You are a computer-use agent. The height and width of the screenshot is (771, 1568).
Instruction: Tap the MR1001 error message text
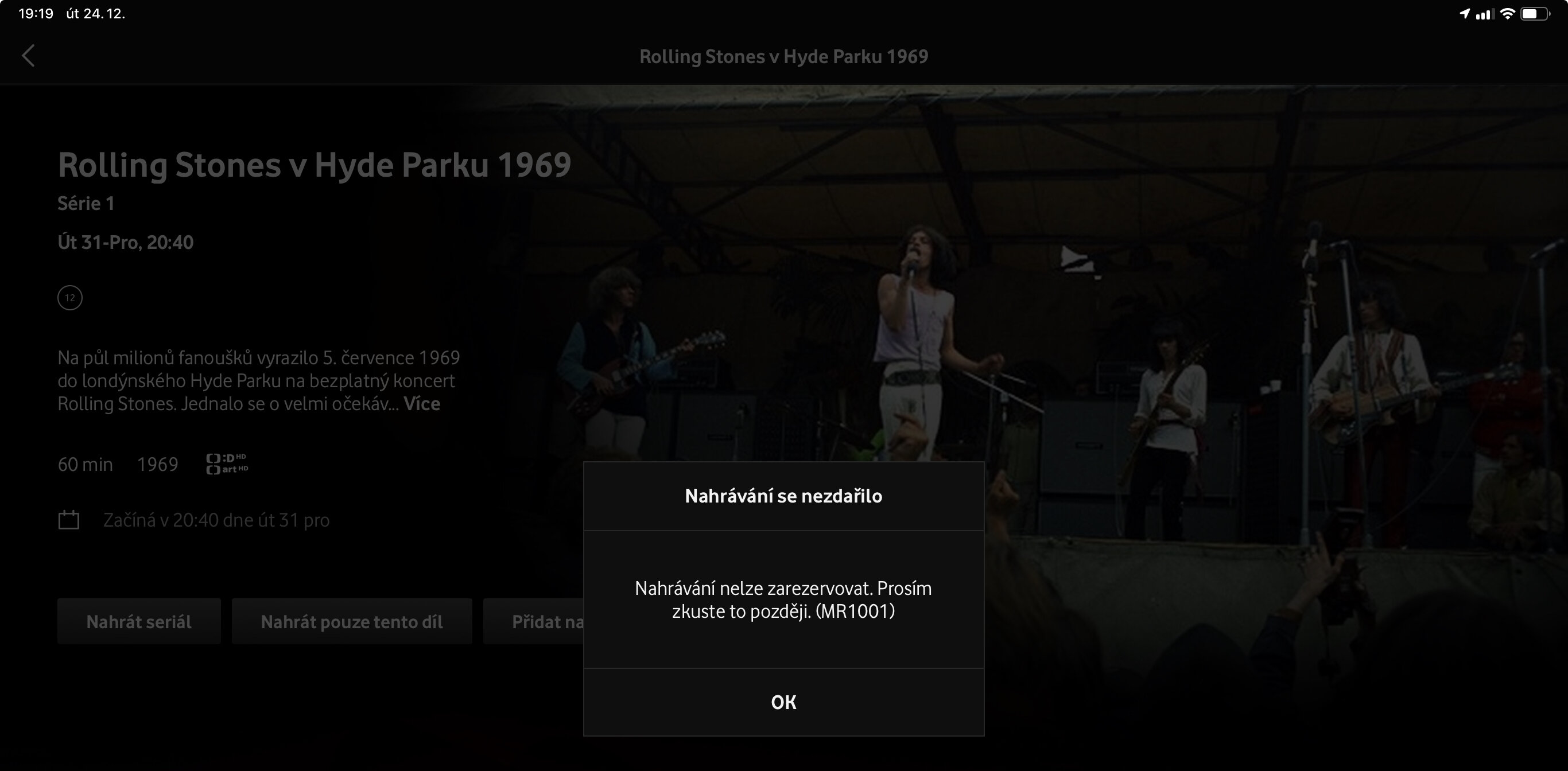(x=783, y=599)
